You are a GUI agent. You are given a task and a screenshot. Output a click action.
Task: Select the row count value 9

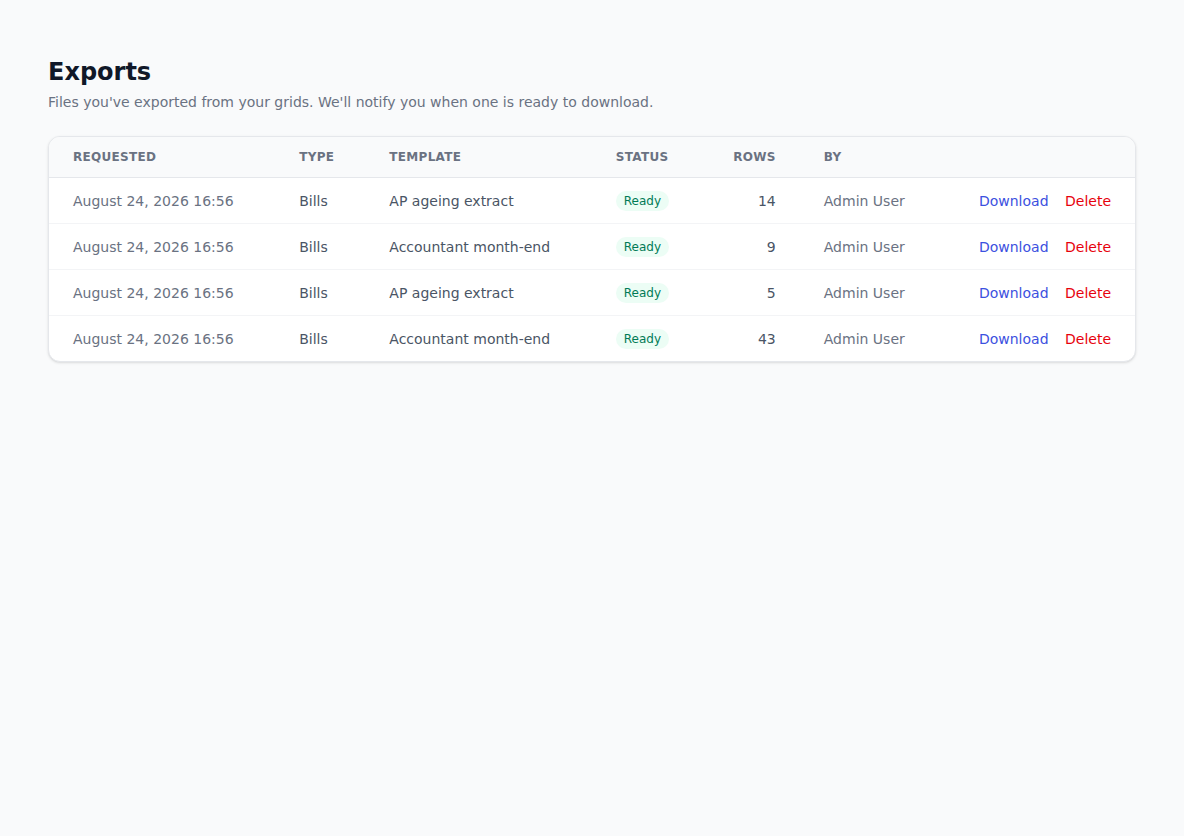(771, 247)
